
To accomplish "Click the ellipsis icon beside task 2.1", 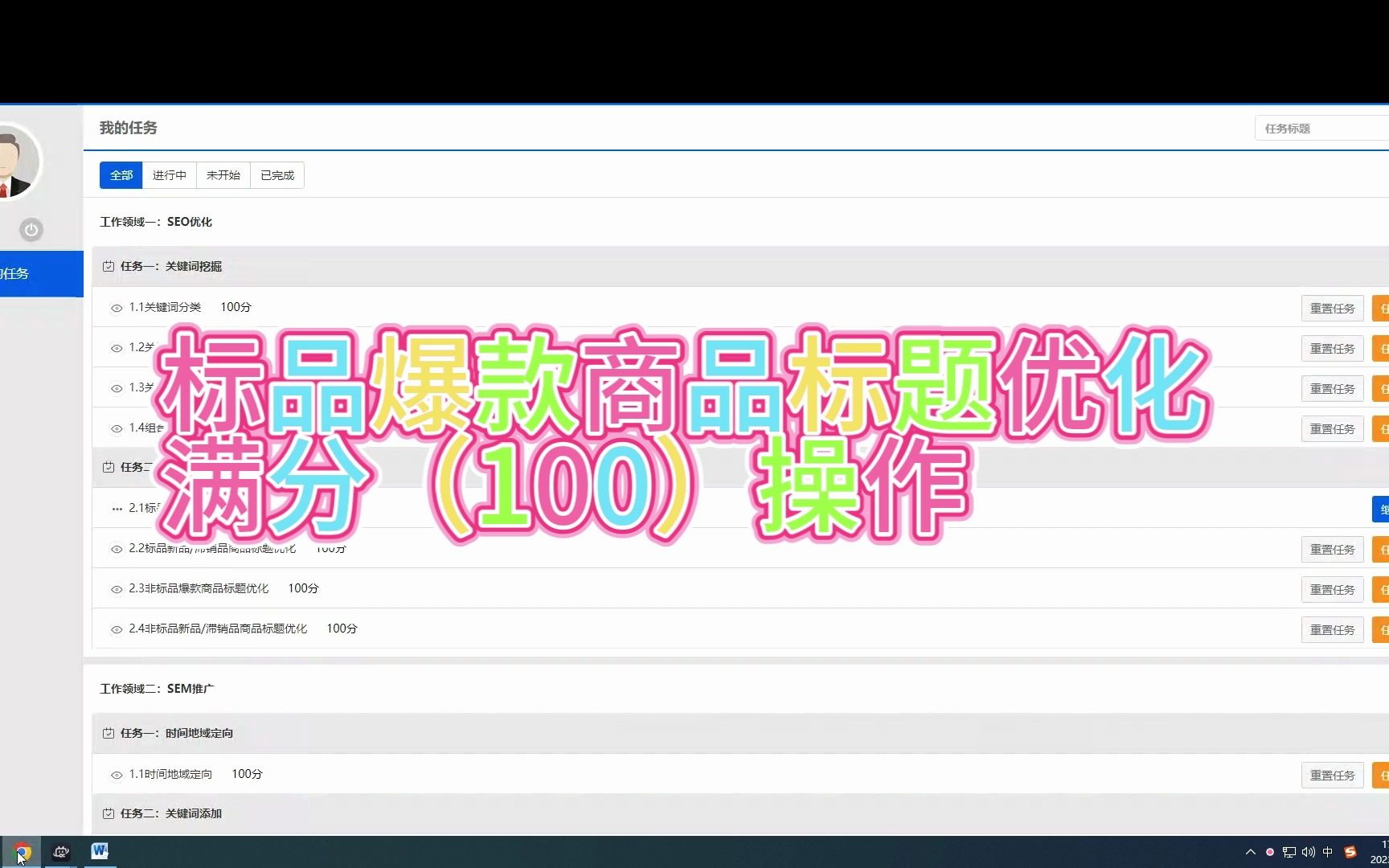I will click(115, 508).
